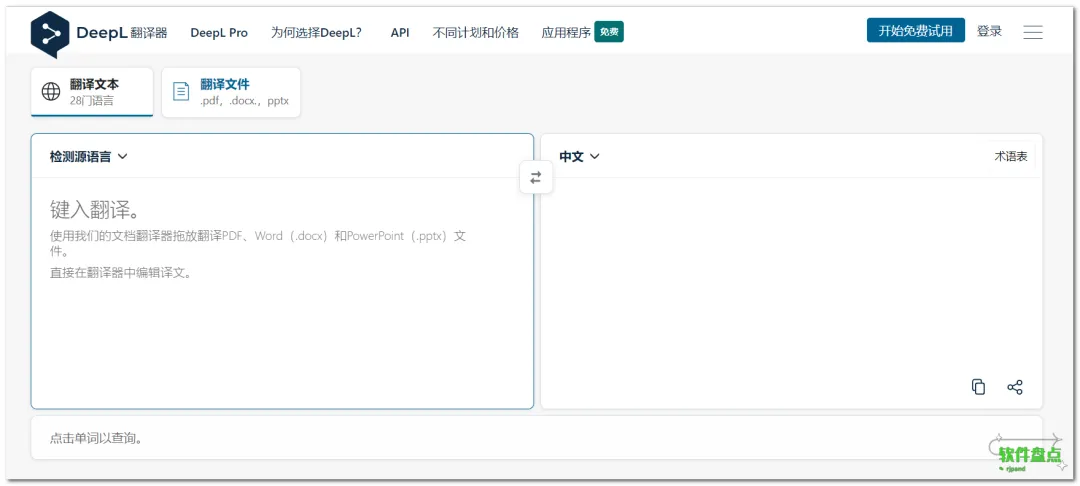The height and width of the screenshot is (486, 1080).
Task: Open 不同计划和价格 menu item
Action: tap(475, 32)
